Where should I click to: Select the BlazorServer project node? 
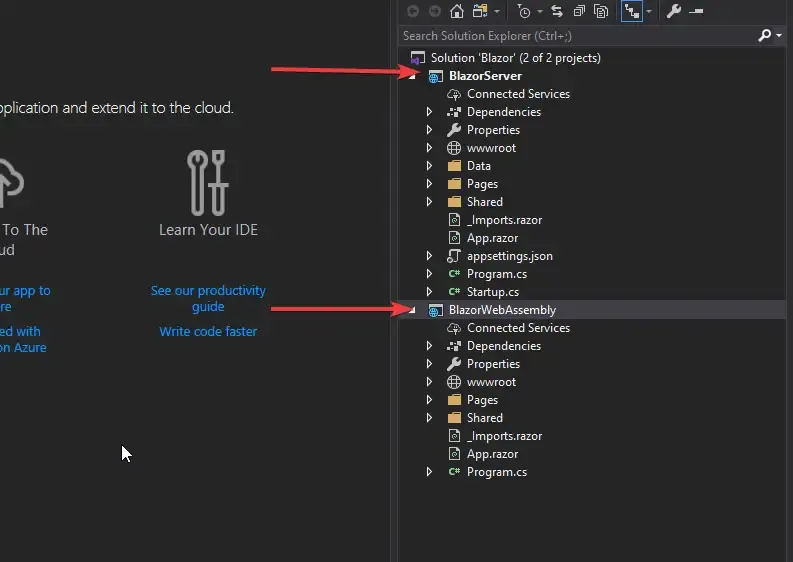pos(485,76)
